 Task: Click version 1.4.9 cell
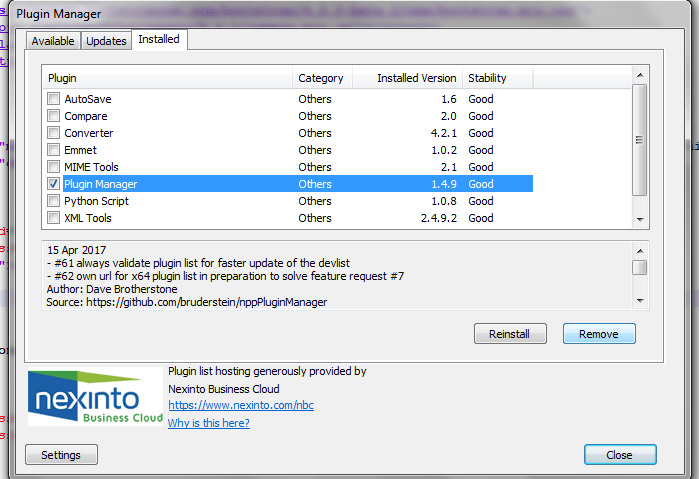click(x=444, y=184)
